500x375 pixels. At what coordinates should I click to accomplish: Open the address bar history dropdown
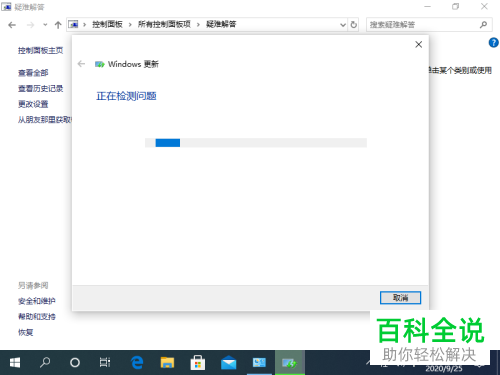[343, 25]
